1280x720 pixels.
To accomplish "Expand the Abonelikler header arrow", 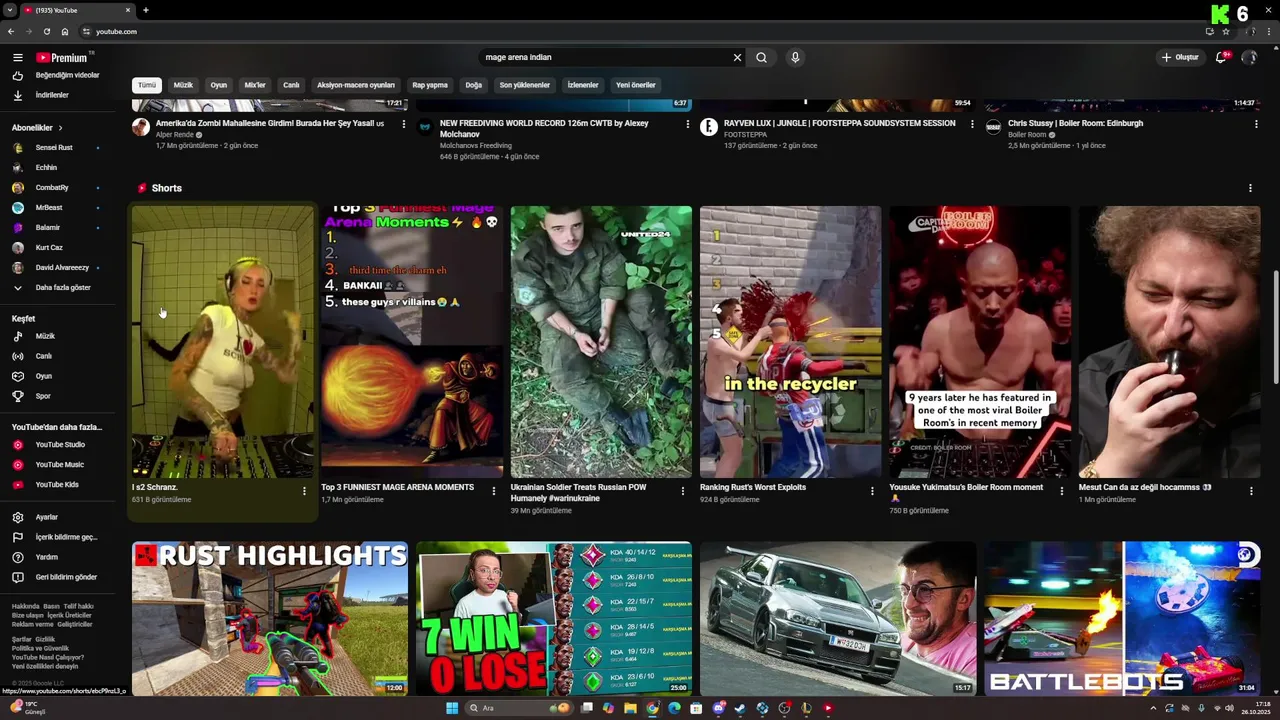I will point(60,128).
